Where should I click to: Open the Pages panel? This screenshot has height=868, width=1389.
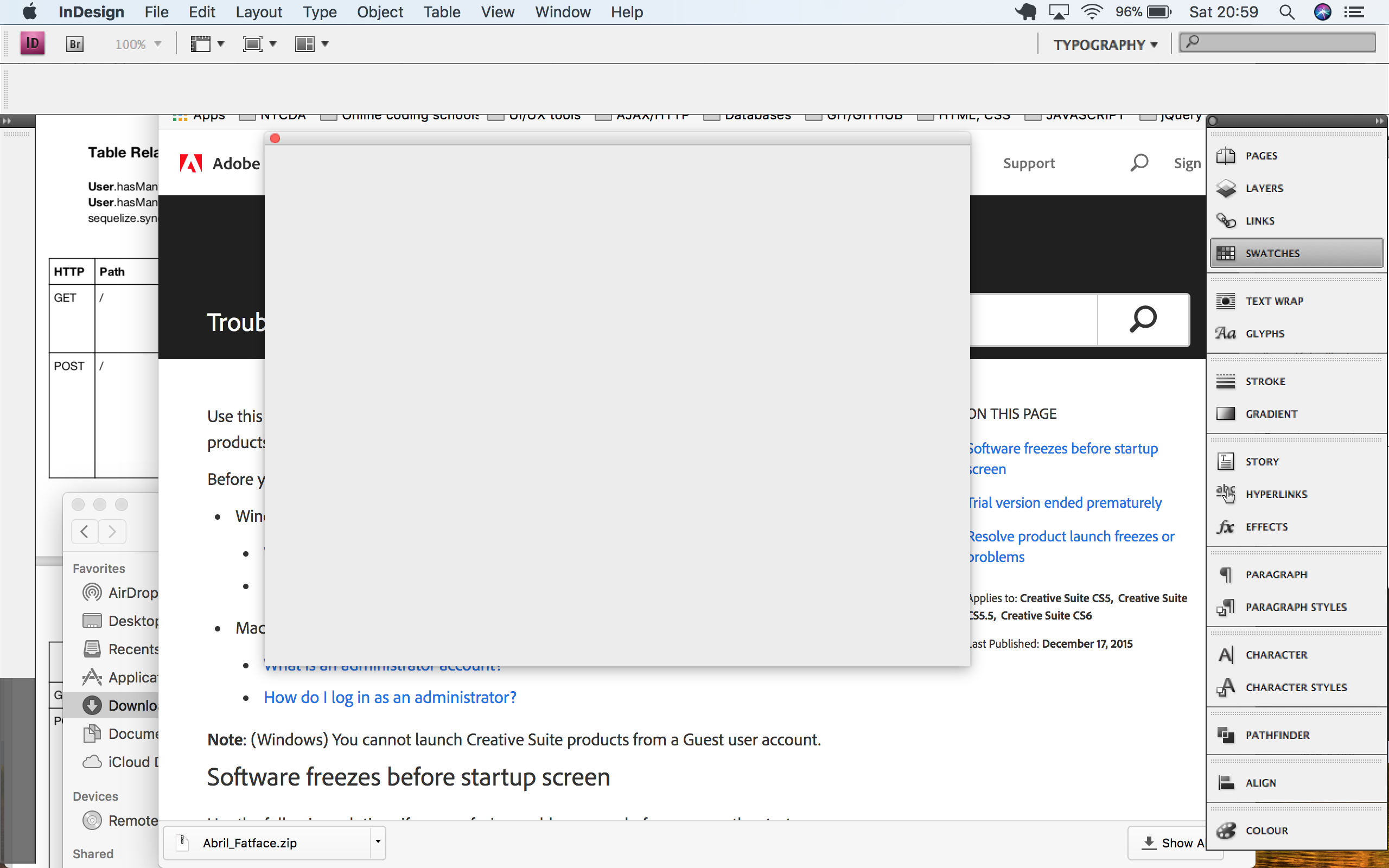point(1260,156)
